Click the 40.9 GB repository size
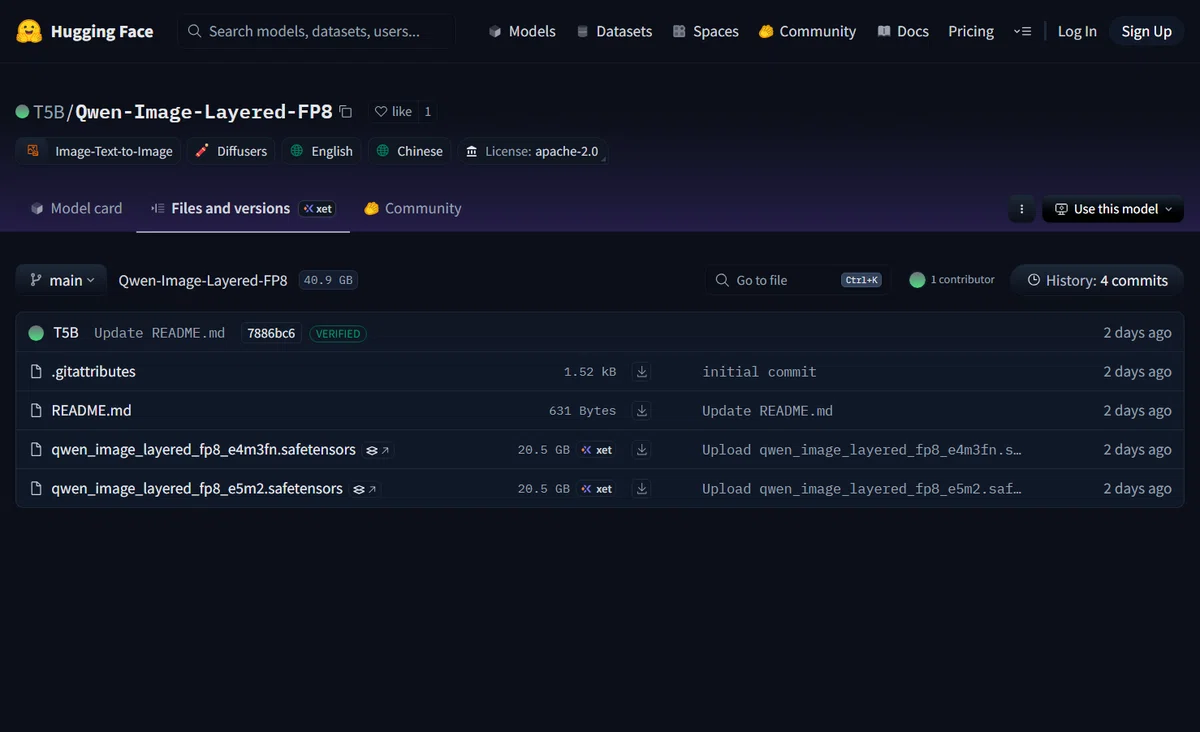 click(x=328, y=280)
